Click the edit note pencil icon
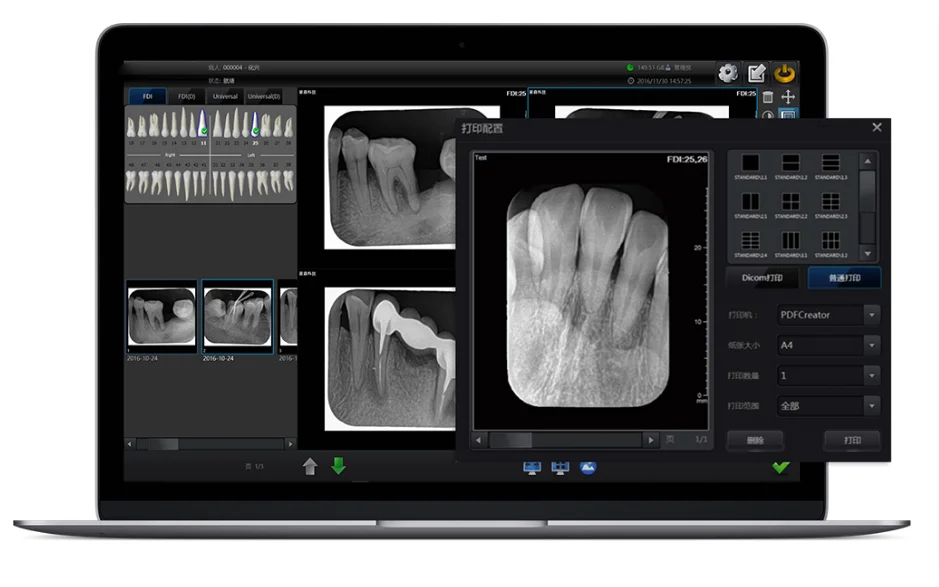 pos(757,73)
